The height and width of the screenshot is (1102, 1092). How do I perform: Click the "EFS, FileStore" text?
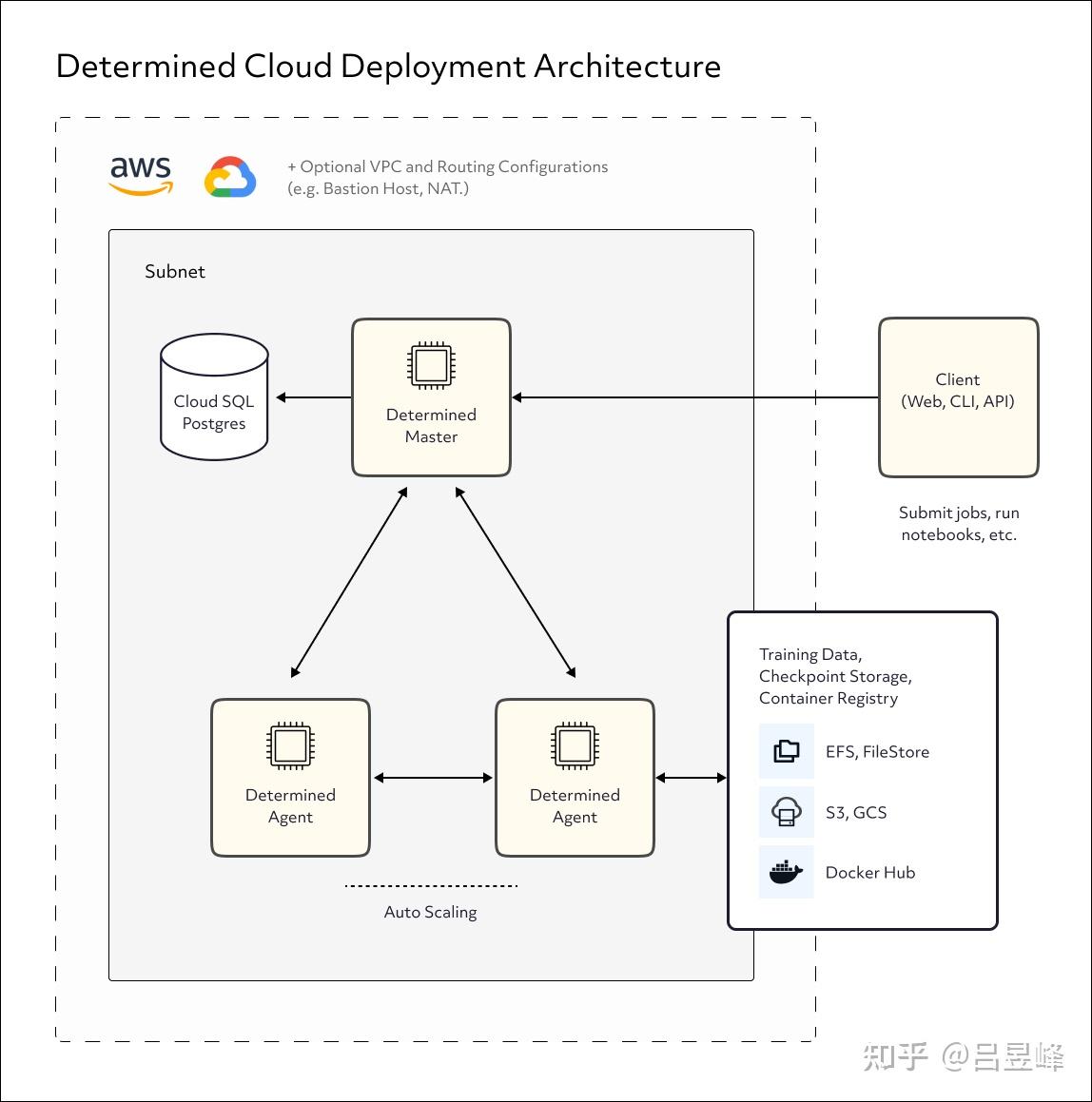click(x=877, y=751)
